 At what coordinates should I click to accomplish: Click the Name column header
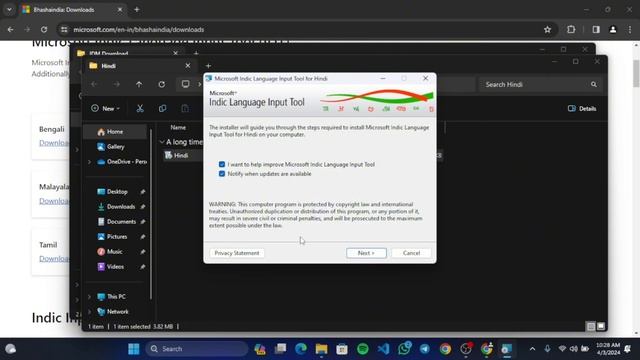point(178,127)
